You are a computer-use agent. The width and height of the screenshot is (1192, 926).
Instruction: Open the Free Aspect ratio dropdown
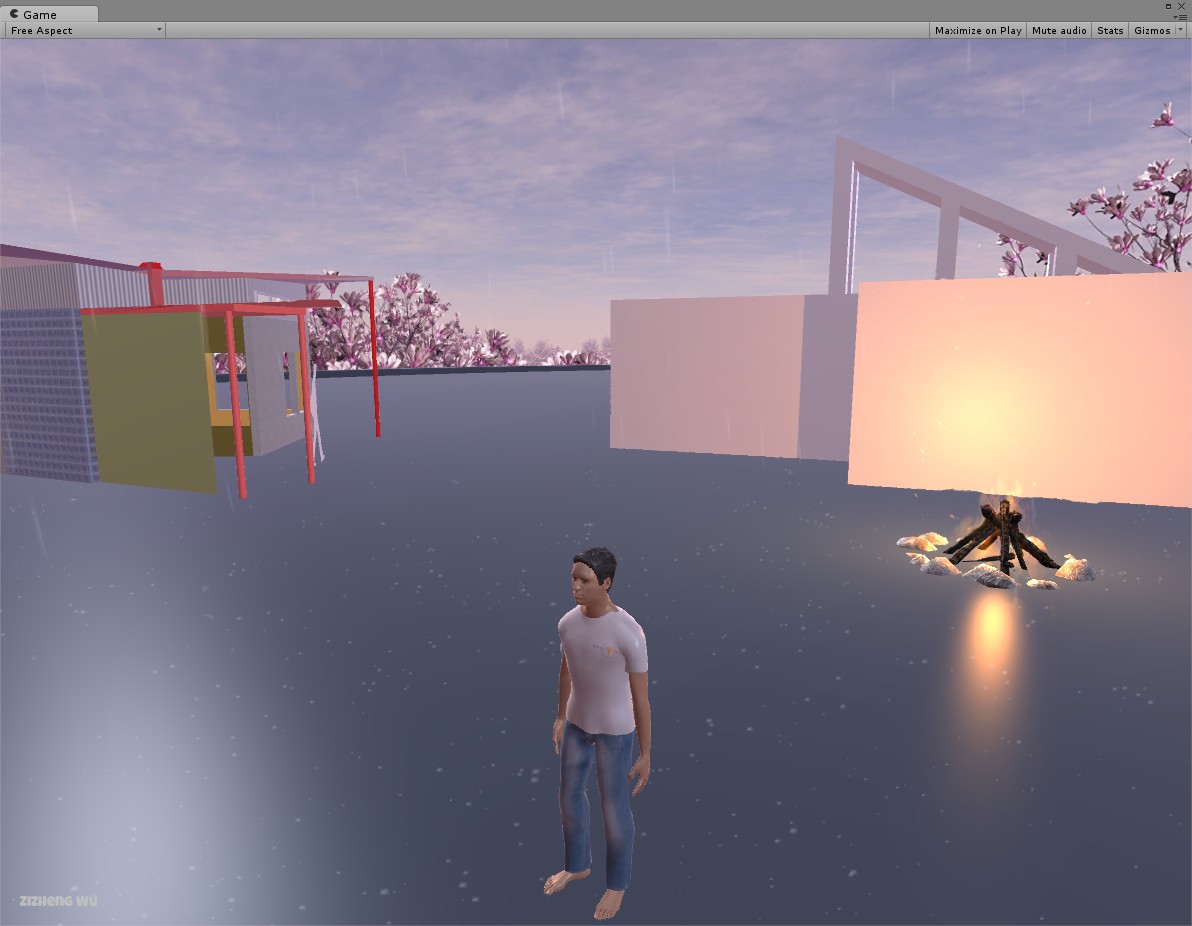tap(85, 30)
